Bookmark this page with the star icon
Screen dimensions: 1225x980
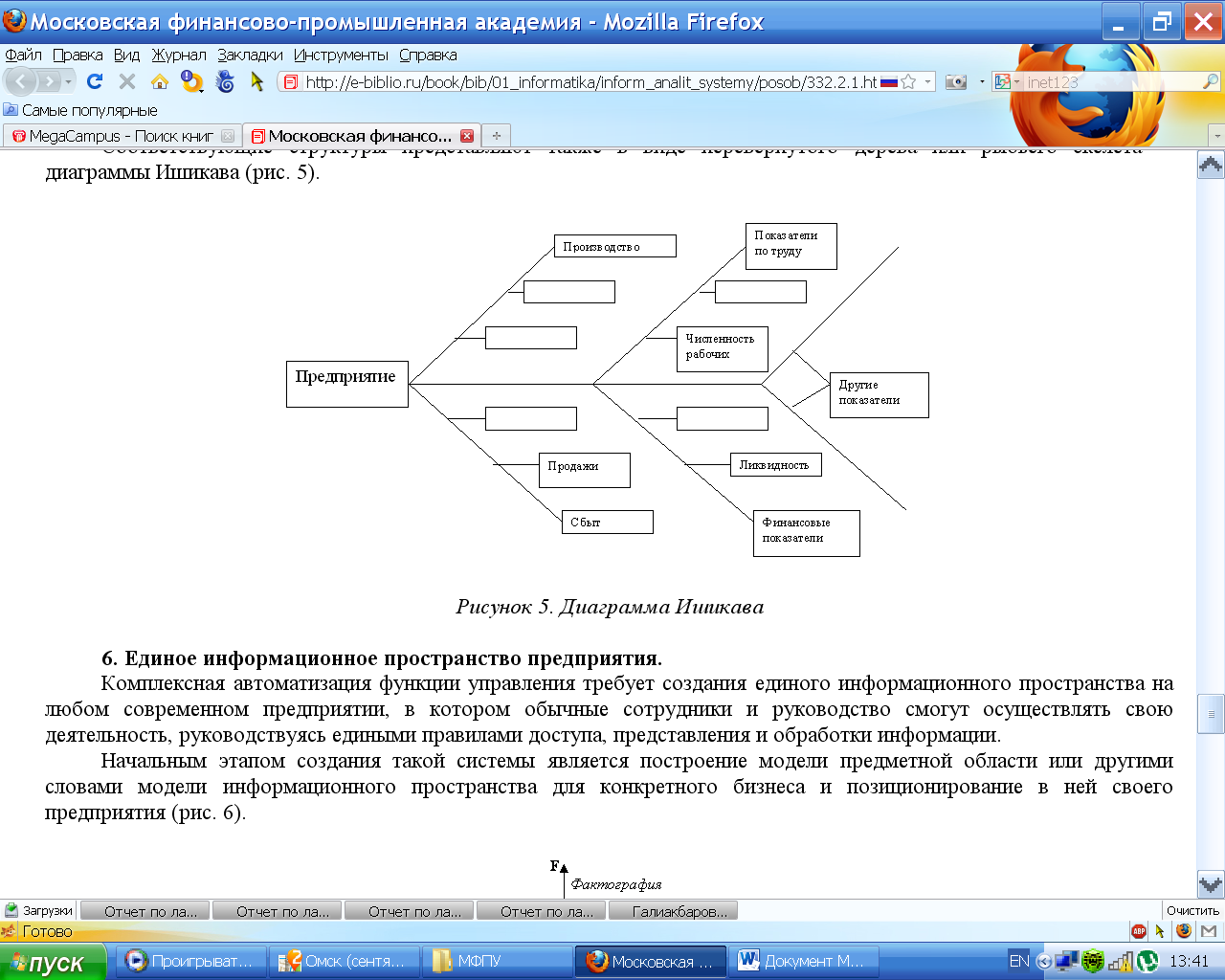point(908,82)
